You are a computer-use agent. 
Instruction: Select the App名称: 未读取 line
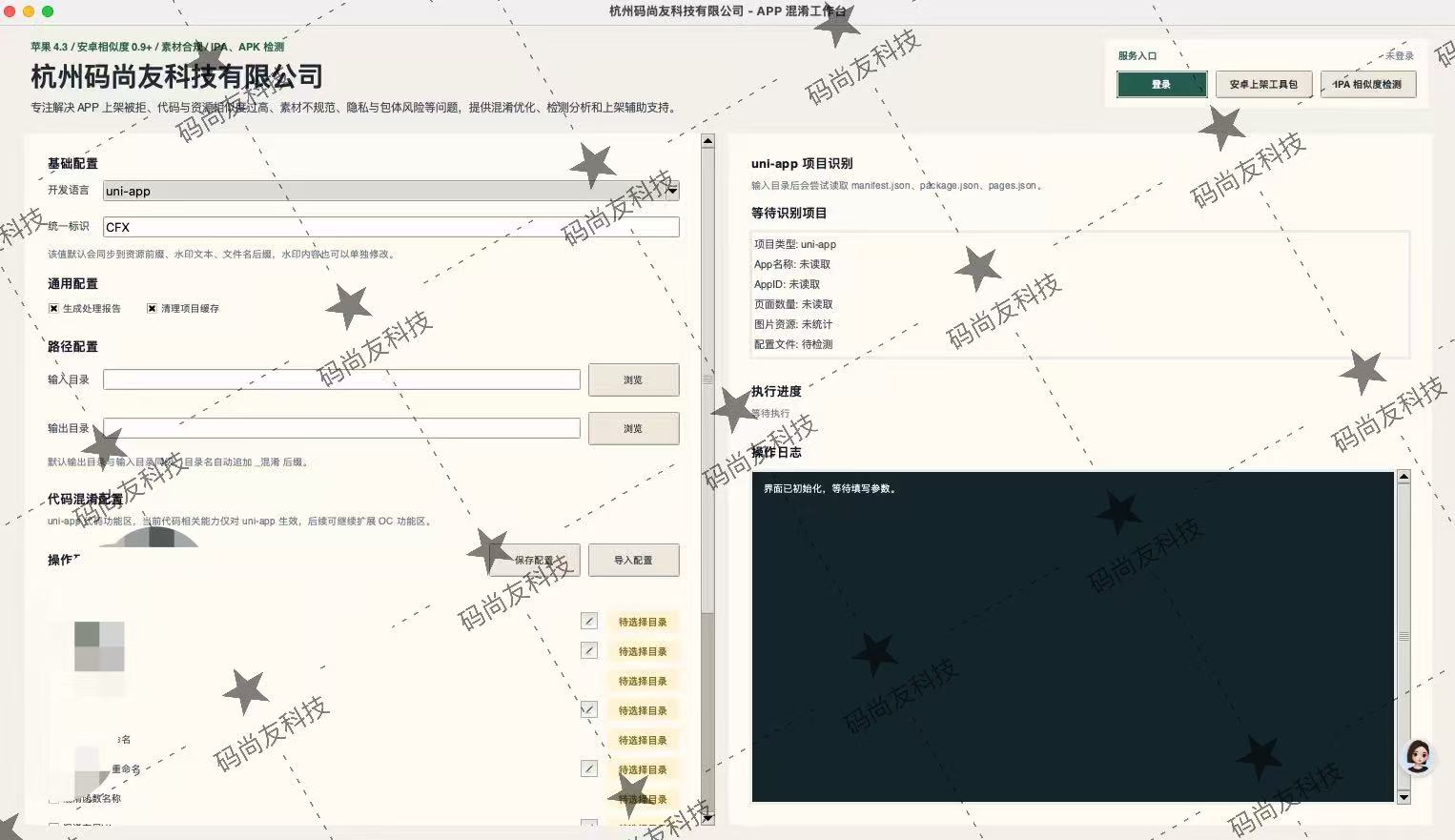coord(792,264)
